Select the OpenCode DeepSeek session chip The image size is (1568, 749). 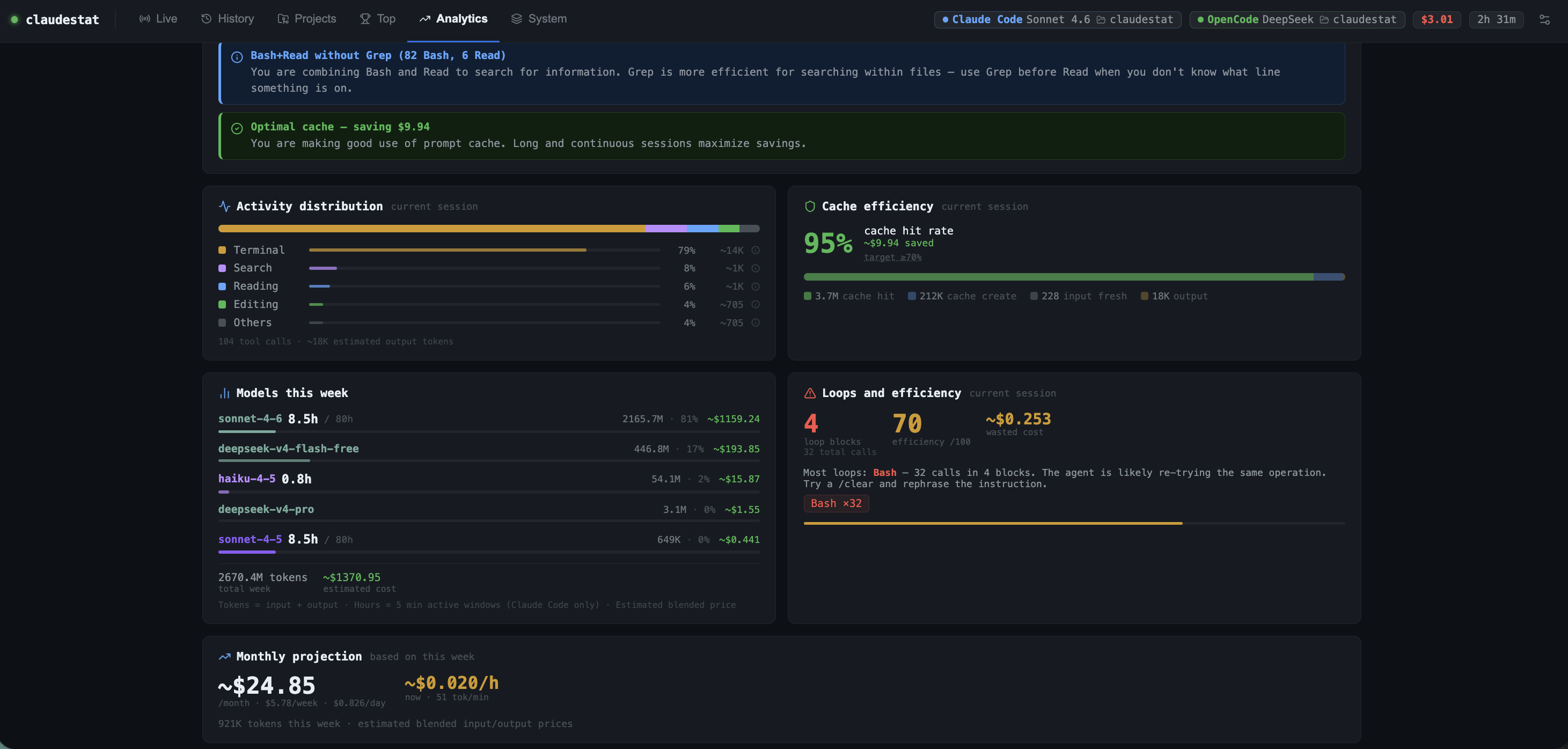(x=1297, y=19)
